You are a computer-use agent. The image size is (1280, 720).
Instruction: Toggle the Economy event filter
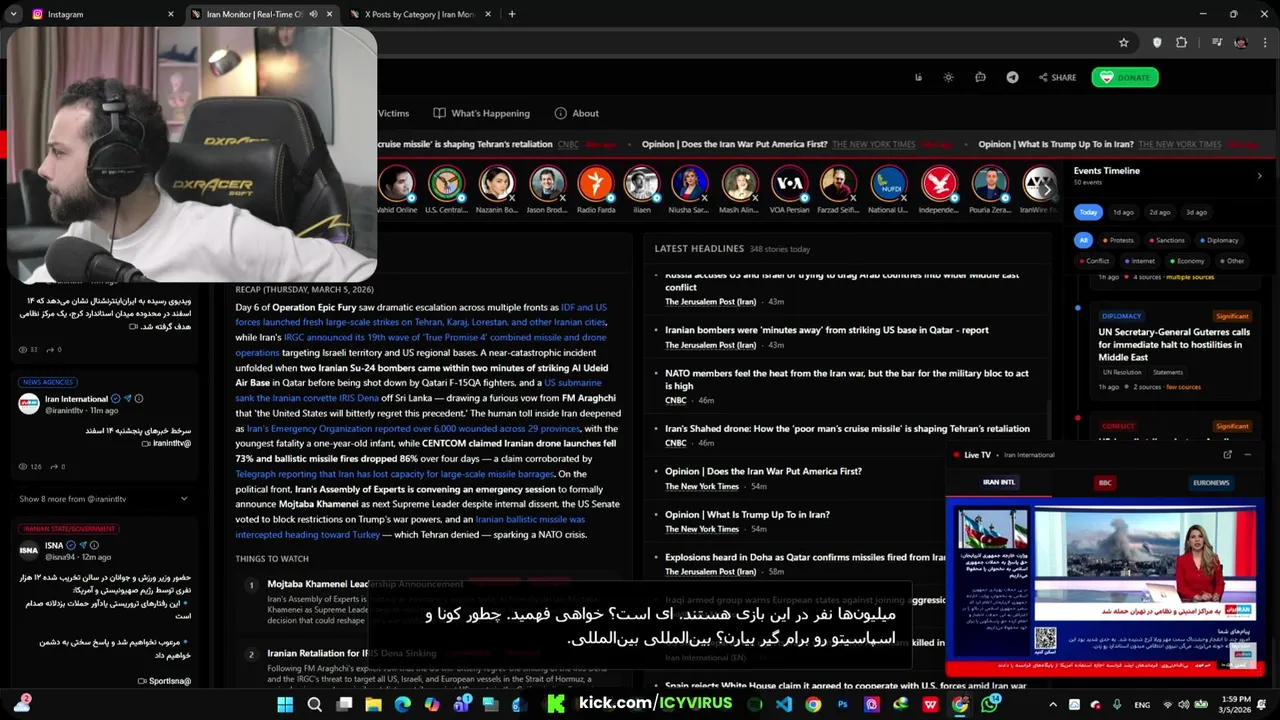pyautogui.click(x=1186, y=261)
